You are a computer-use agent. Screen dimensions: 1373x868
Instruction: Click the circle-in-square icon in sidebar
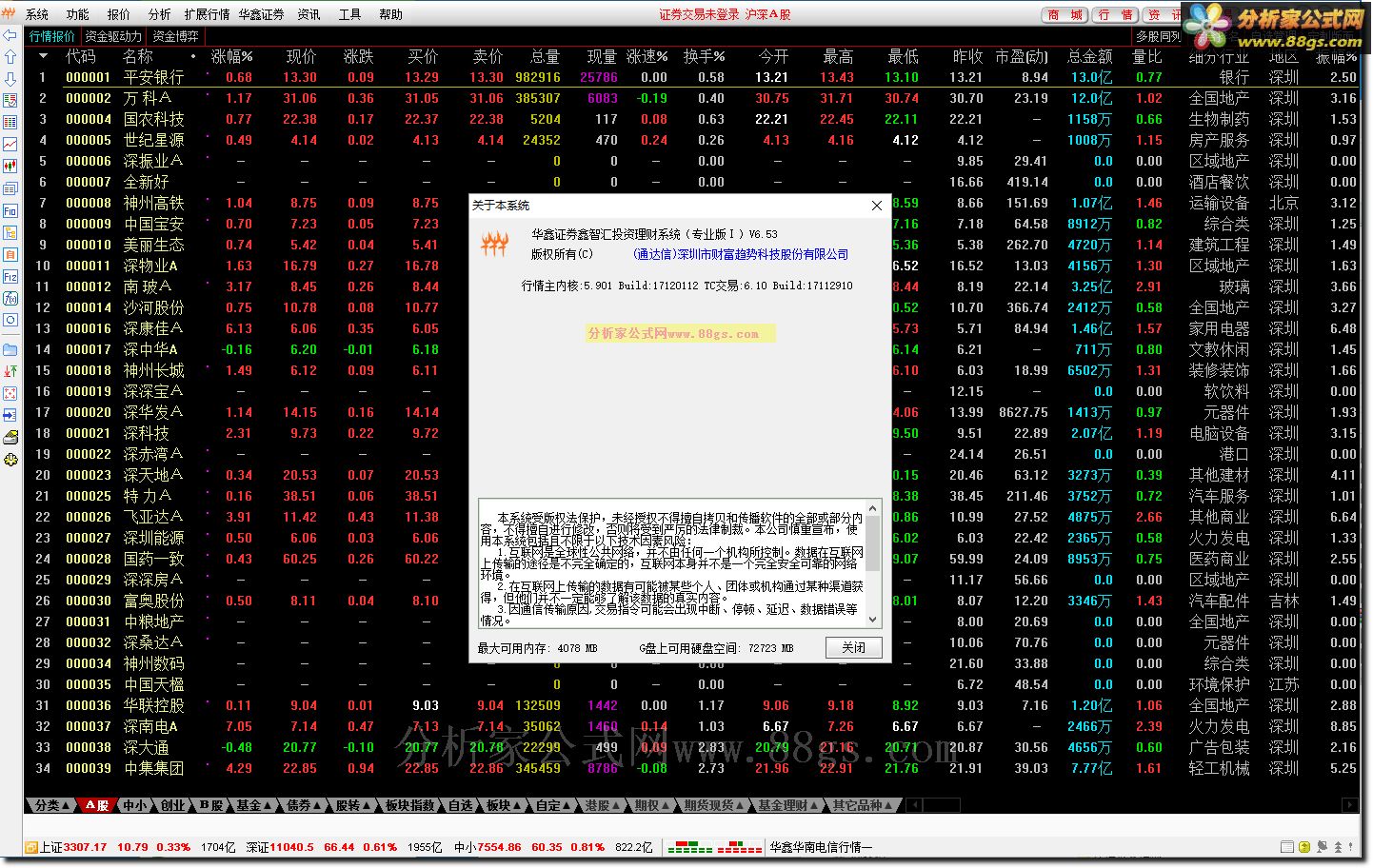10,320
